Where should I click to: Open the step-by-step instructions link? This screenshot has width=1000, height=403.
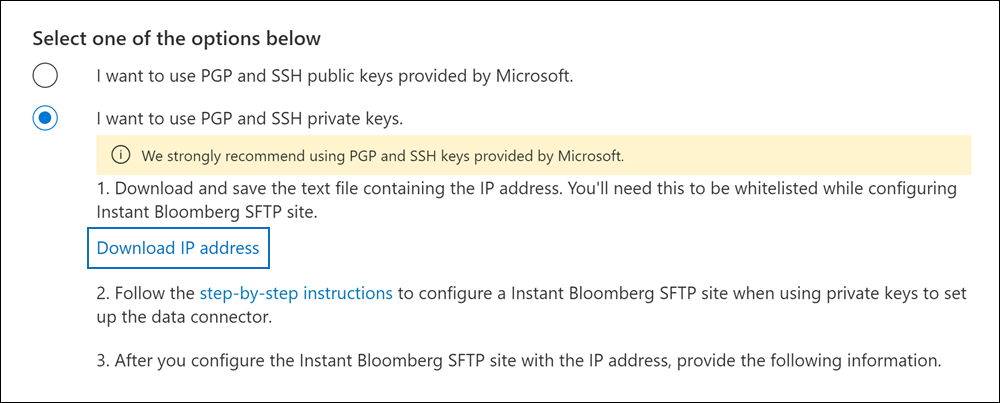[x=296, y=294]
